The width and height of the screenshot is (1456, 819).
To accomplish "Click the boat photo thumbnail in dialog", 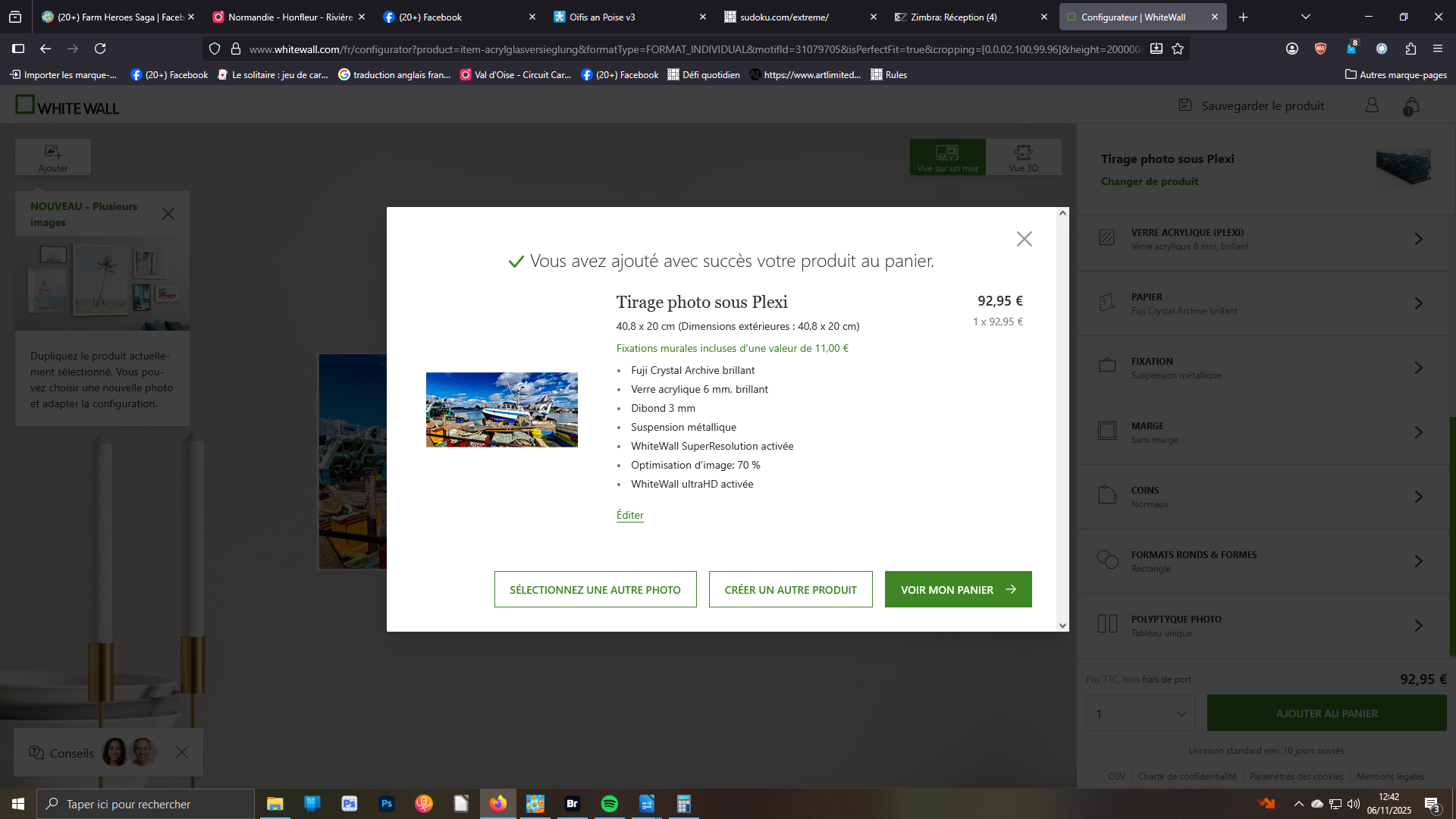I will tap(502, 409).
